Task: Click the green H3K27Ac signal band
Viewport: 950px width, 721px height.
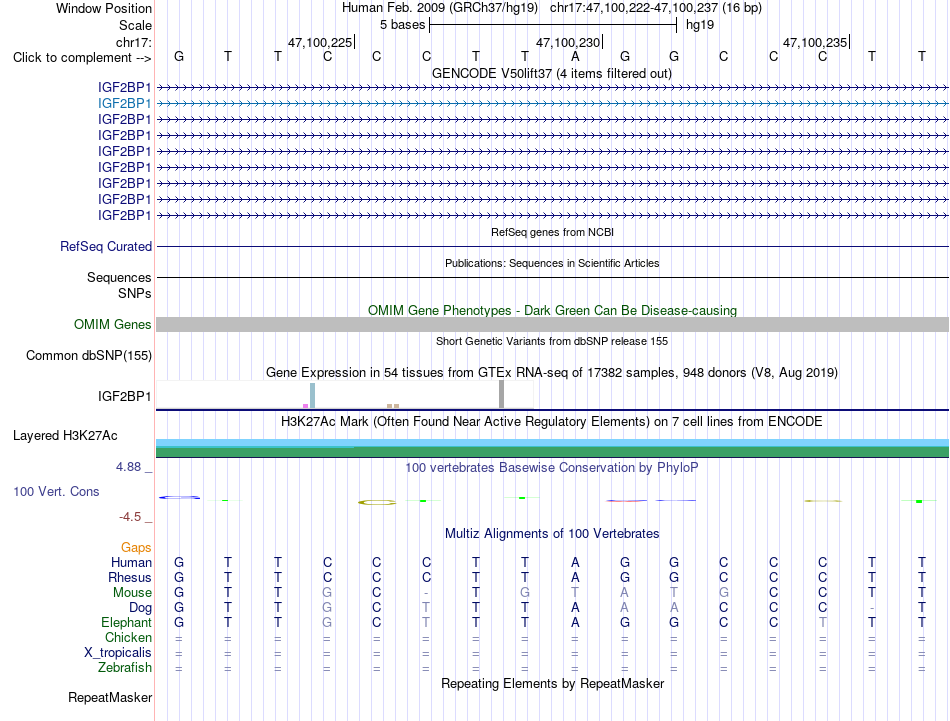Action: pos(552,453)
